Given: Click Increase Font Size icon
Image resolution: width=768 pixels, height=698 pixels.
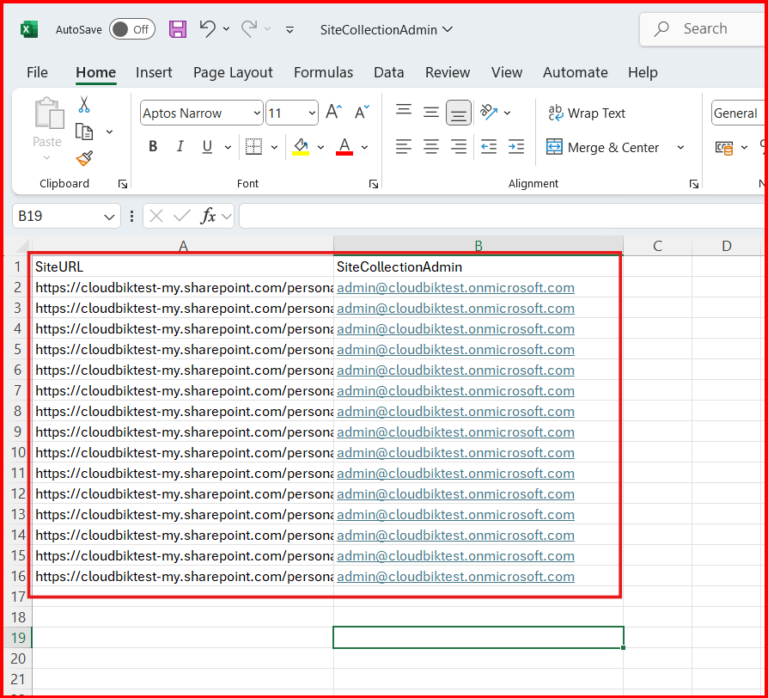Looking at the screenshot, I should [334, 112].
